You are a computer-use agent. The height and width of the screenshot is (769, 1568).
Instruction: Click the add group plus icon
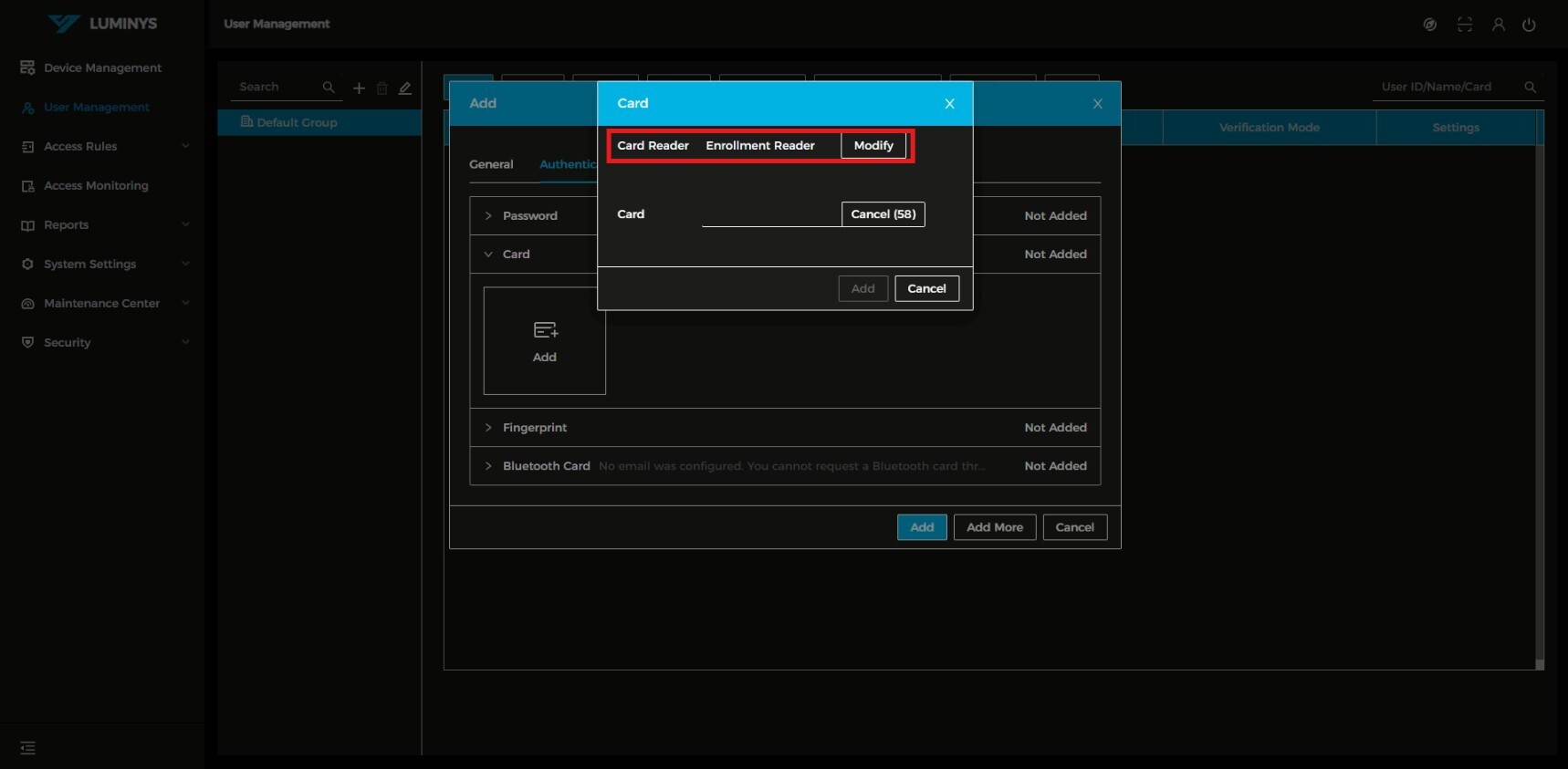pos(359,88)
